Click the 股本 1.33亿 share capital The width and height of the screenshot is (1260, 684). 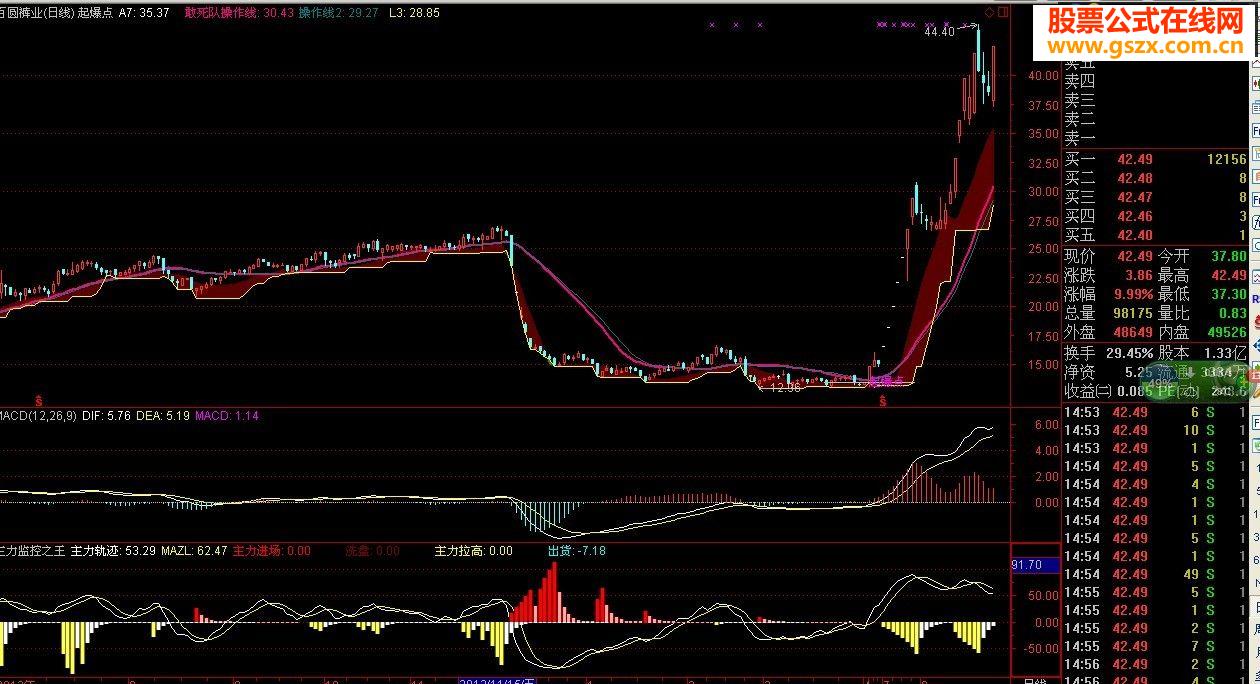pos(1203,353)
